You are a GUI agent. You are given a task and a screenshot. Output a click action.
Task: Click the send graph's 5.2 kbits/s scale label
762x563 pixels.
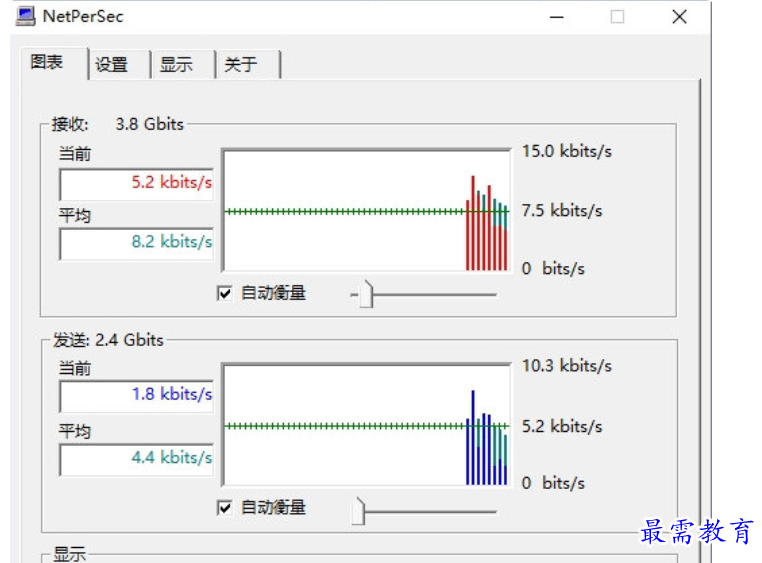(x=562, y=426)
